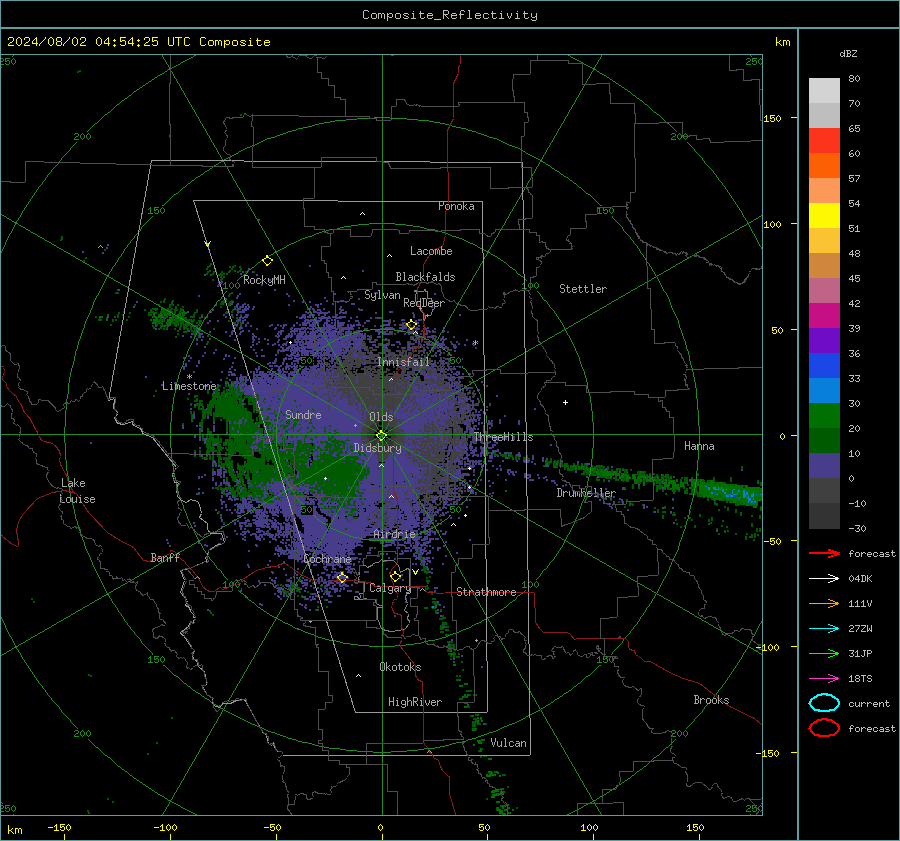The width and height of the screenshot is (900, 841).
Task: Click the yellow diamond marker below Cochrane
Action: coord(342,577)
